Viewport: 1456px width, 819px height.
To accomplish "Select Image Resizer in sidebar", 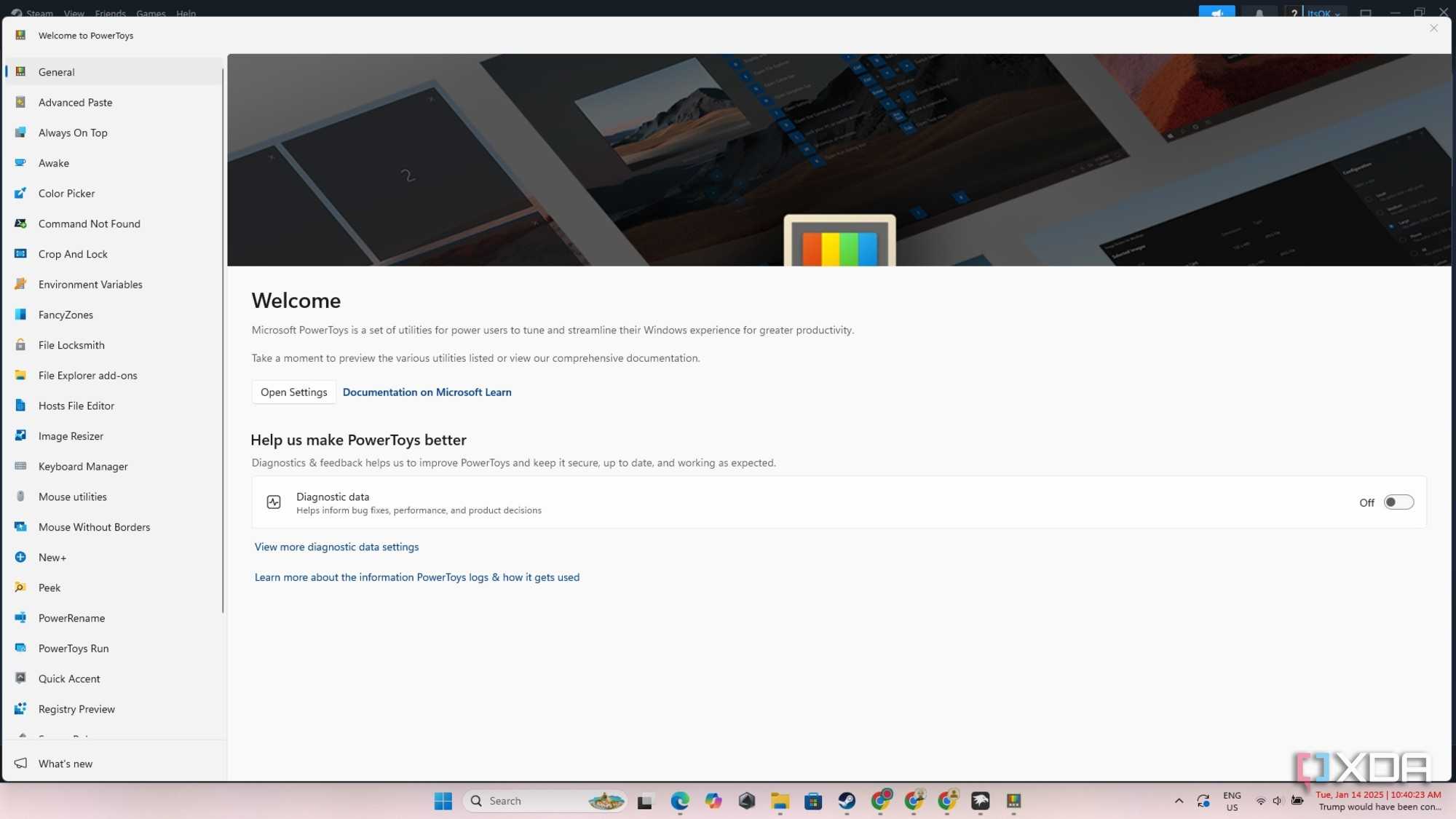I will (x=113, y=436).
